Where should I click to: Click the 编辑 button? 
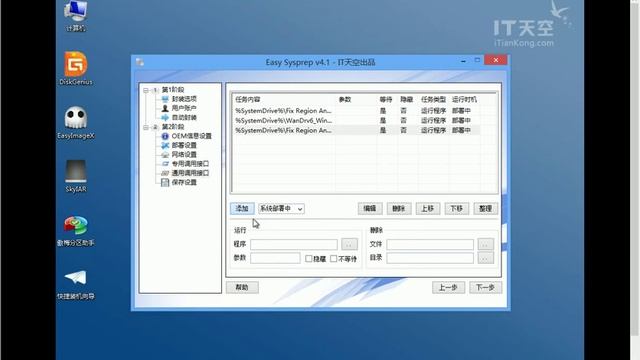[x=370, y=209]
